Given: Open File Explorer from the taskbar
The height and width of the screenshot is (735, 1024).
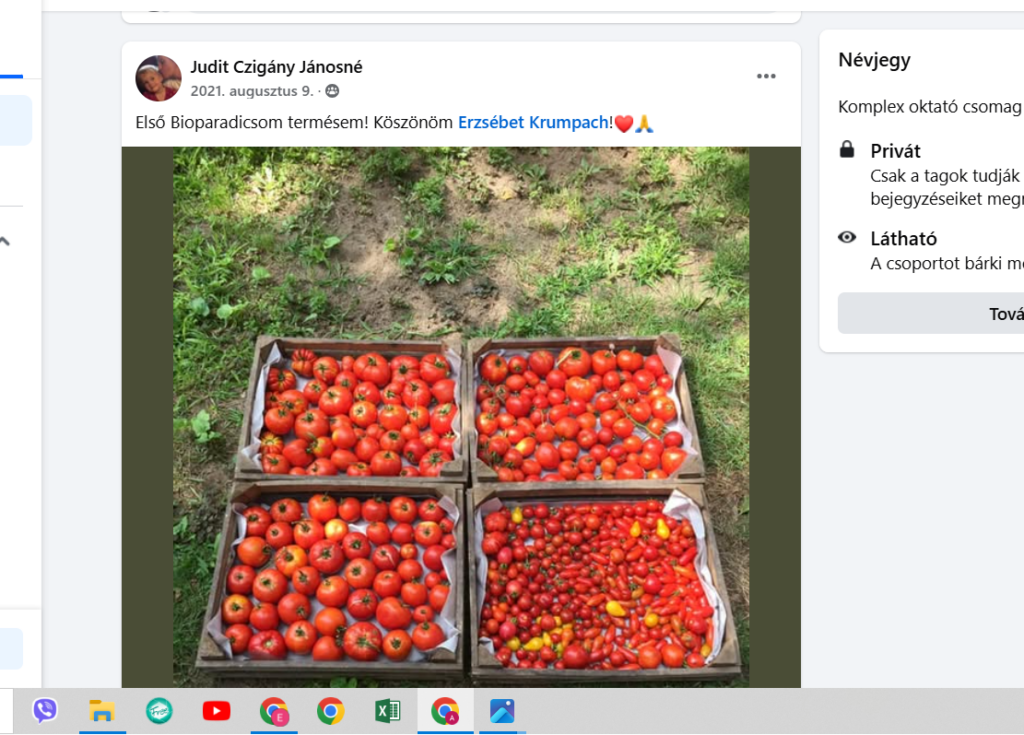Looking at the screenshot, I should pyautogui.click(x=102, y=711).
